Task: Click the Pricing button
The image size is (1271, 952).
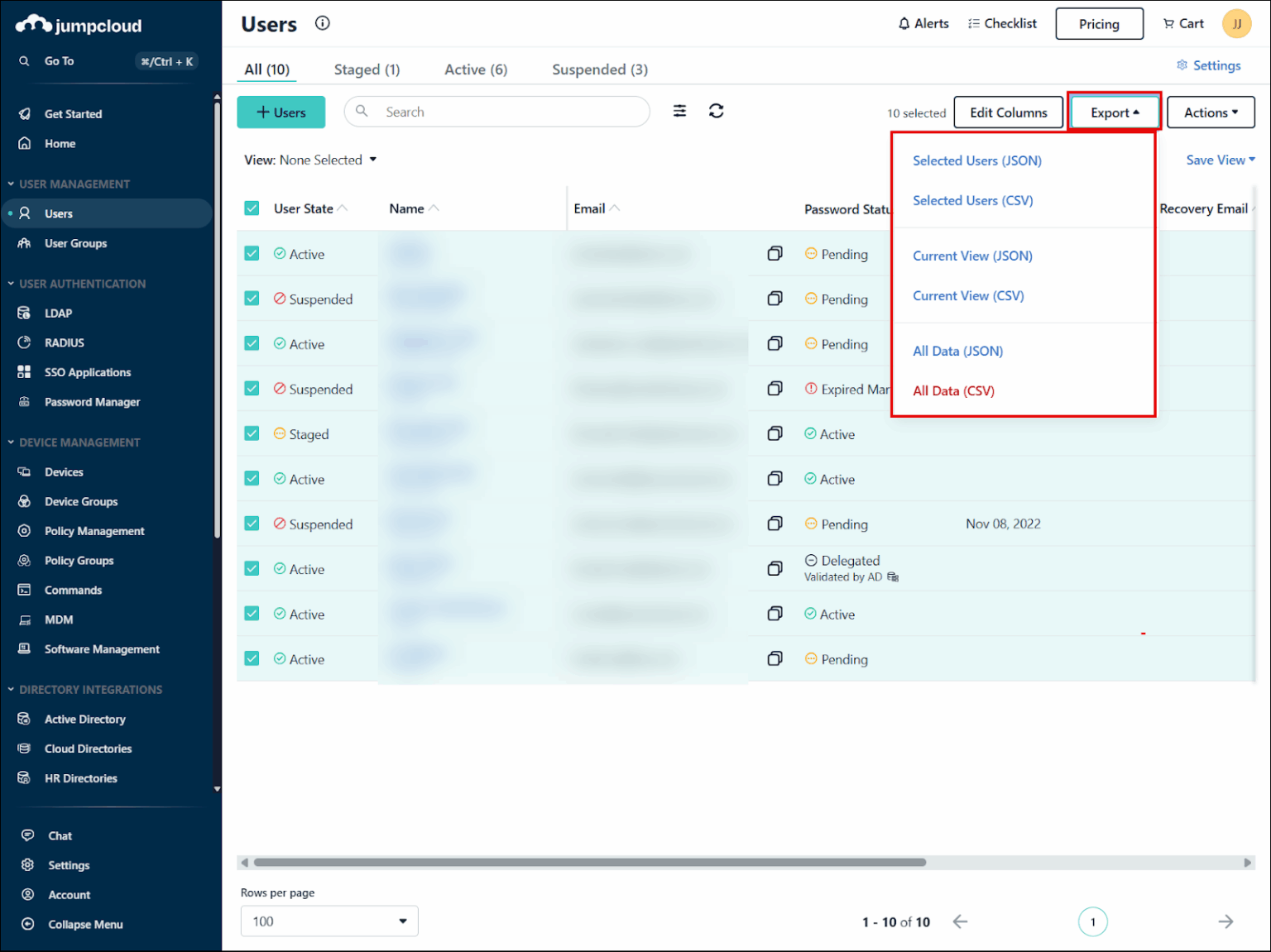Action: pos(1099,23)
